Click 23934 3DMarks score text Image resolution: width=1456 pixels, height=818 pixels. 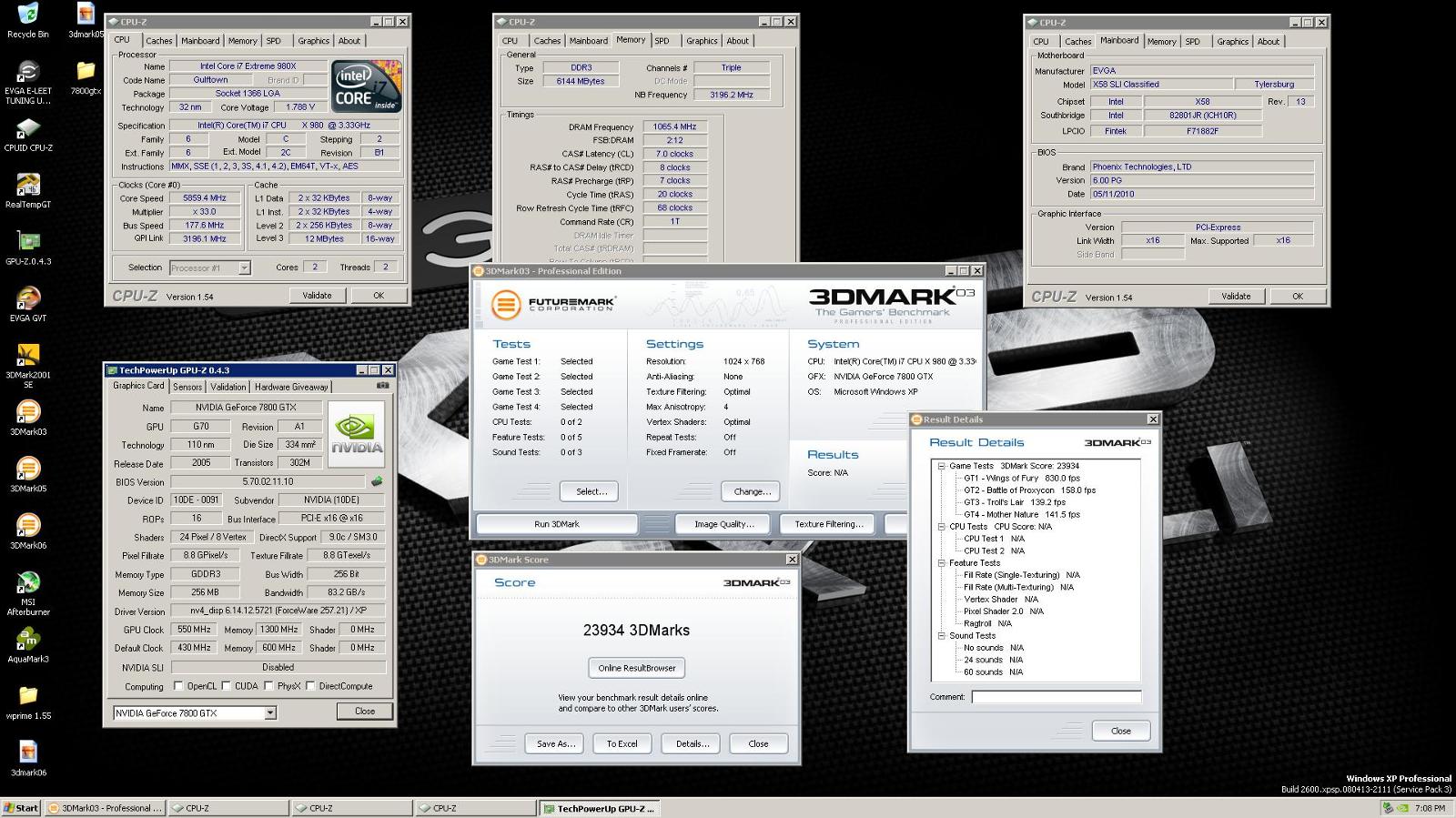point(636,630)
